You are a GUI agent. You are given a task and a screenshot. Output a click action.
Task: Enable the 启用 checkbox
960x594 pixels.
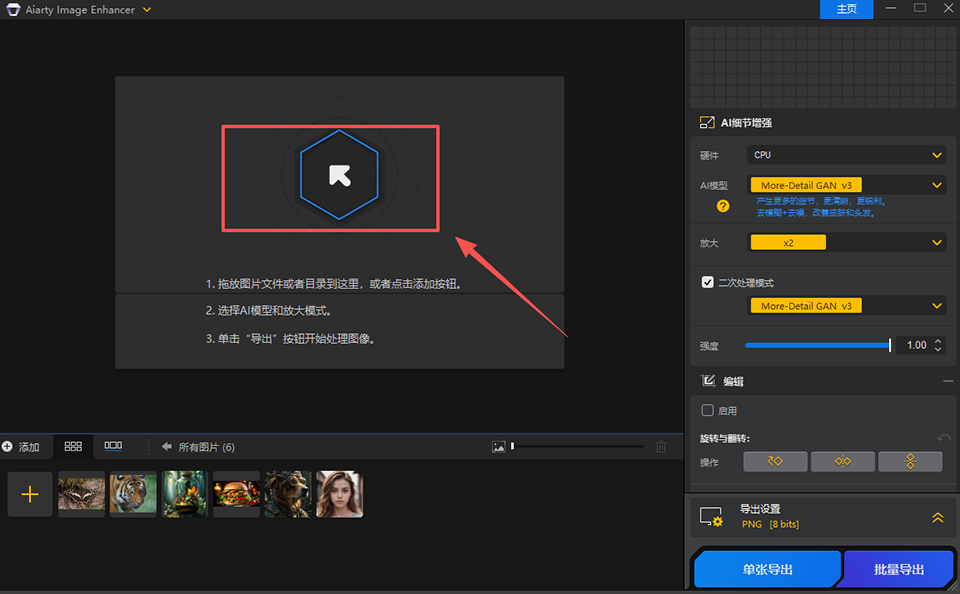click(707, 410)
